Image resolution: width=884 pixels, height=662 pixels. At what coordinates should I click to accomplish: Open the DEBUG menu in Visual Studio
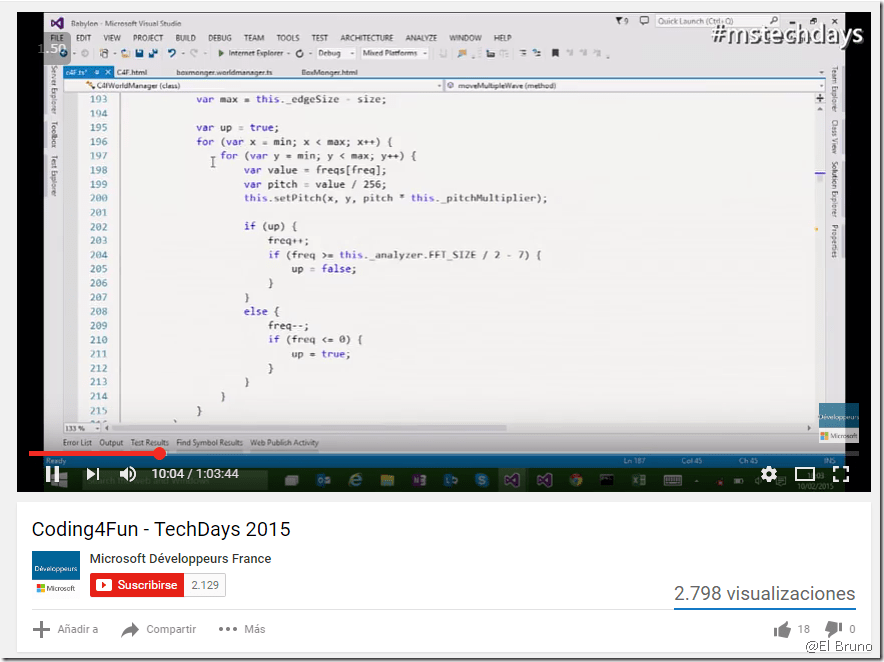click(220, 38)
